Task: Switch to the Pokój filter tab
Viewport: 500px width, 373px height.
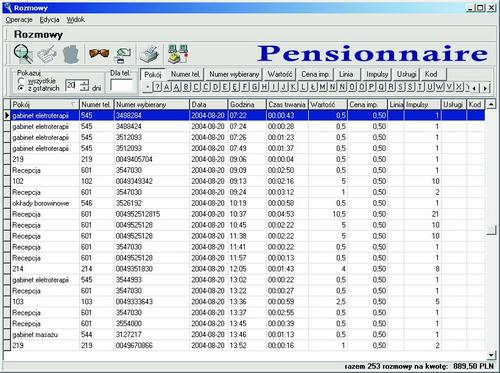Action: point(153,75)
